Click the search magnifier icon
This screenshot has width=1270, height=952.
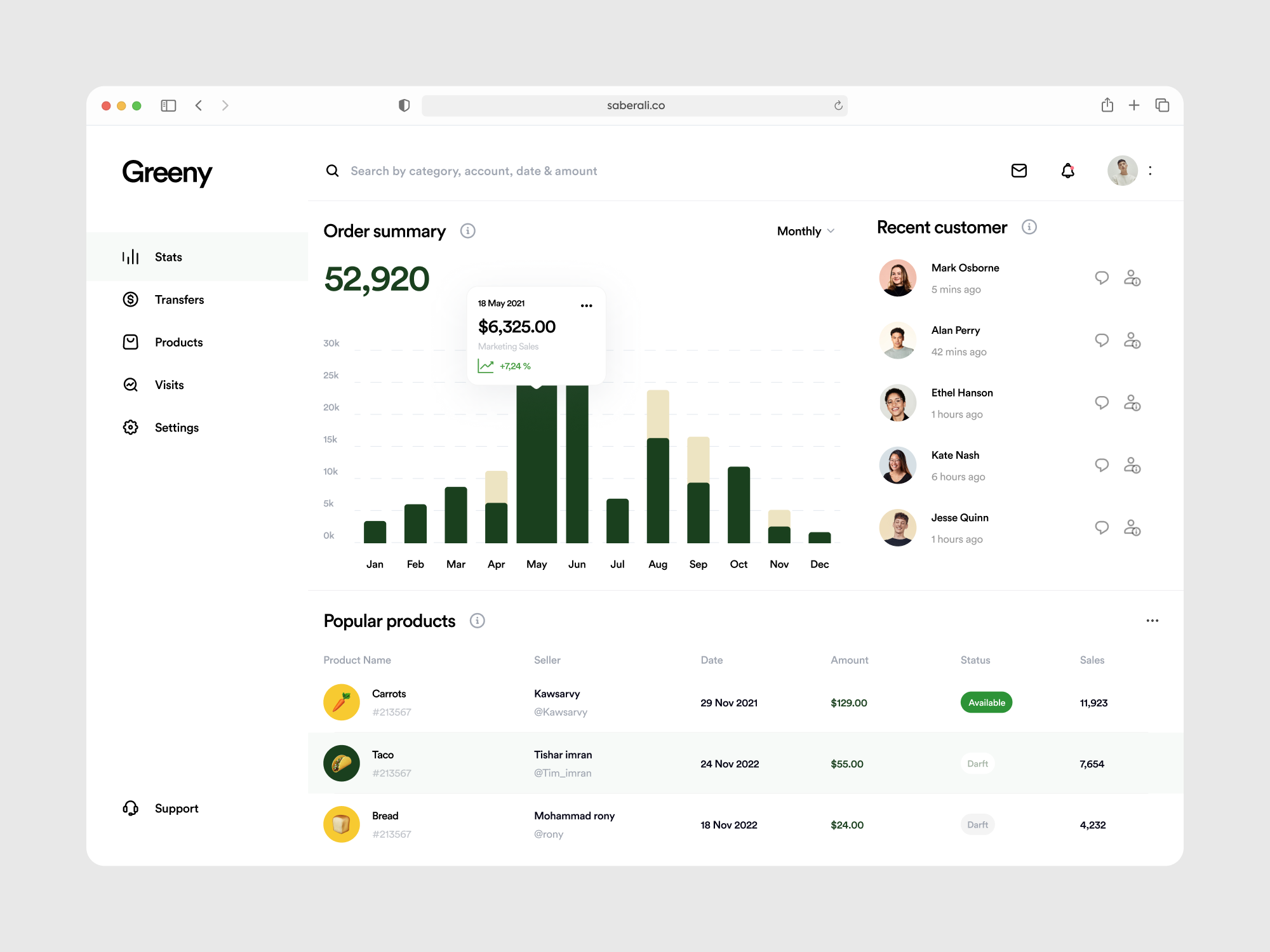tap(332, 171)
